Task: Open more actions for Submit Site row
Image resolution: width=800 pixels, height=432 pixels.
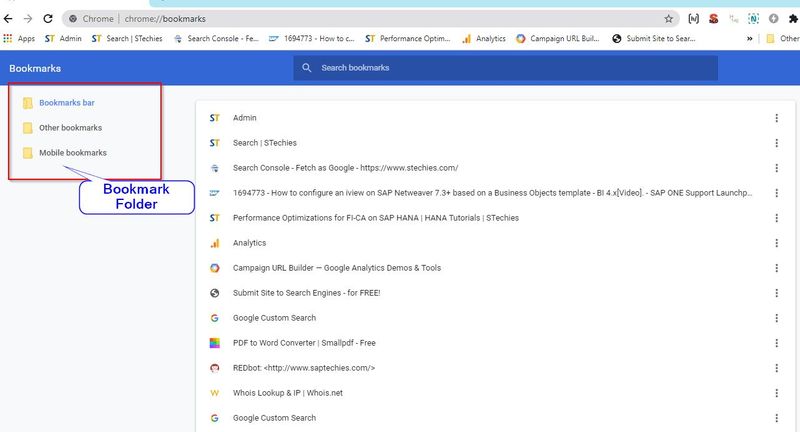Action: pyautogui.click(x=776, y=293)
